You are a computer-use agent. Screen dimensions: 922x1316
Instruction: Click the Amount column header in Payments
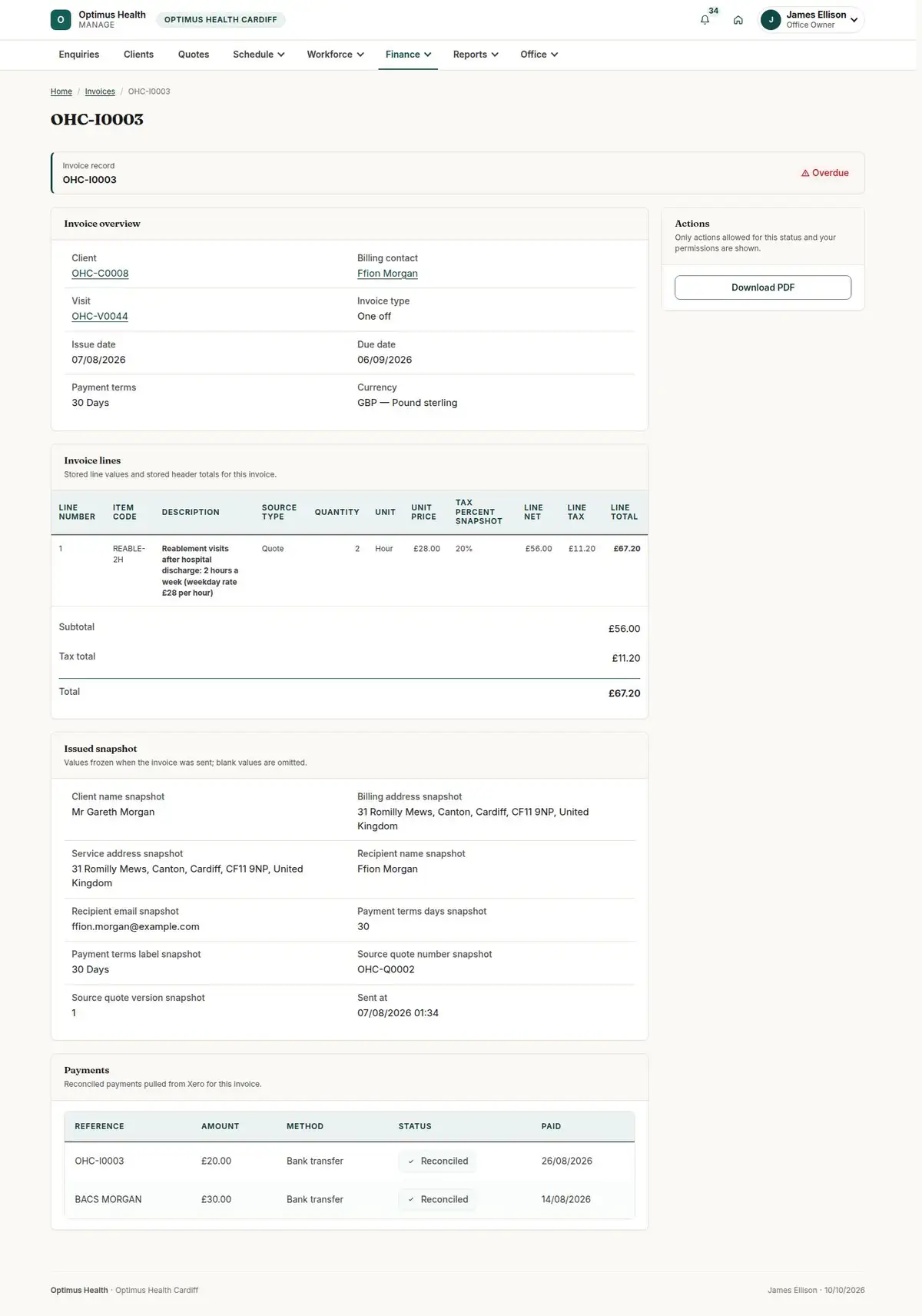click(x=221, y=1126)
